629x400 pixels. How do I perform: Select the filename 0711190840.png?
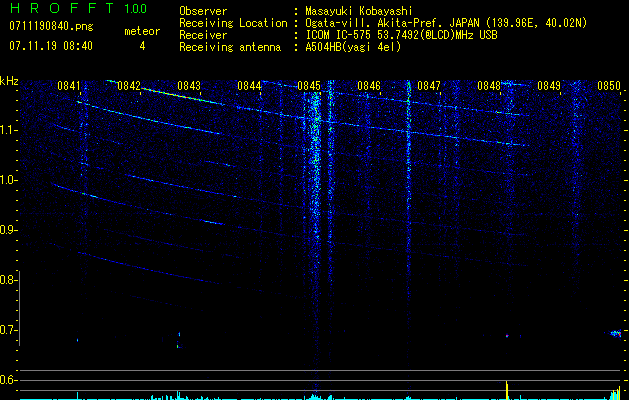point(51,27)
